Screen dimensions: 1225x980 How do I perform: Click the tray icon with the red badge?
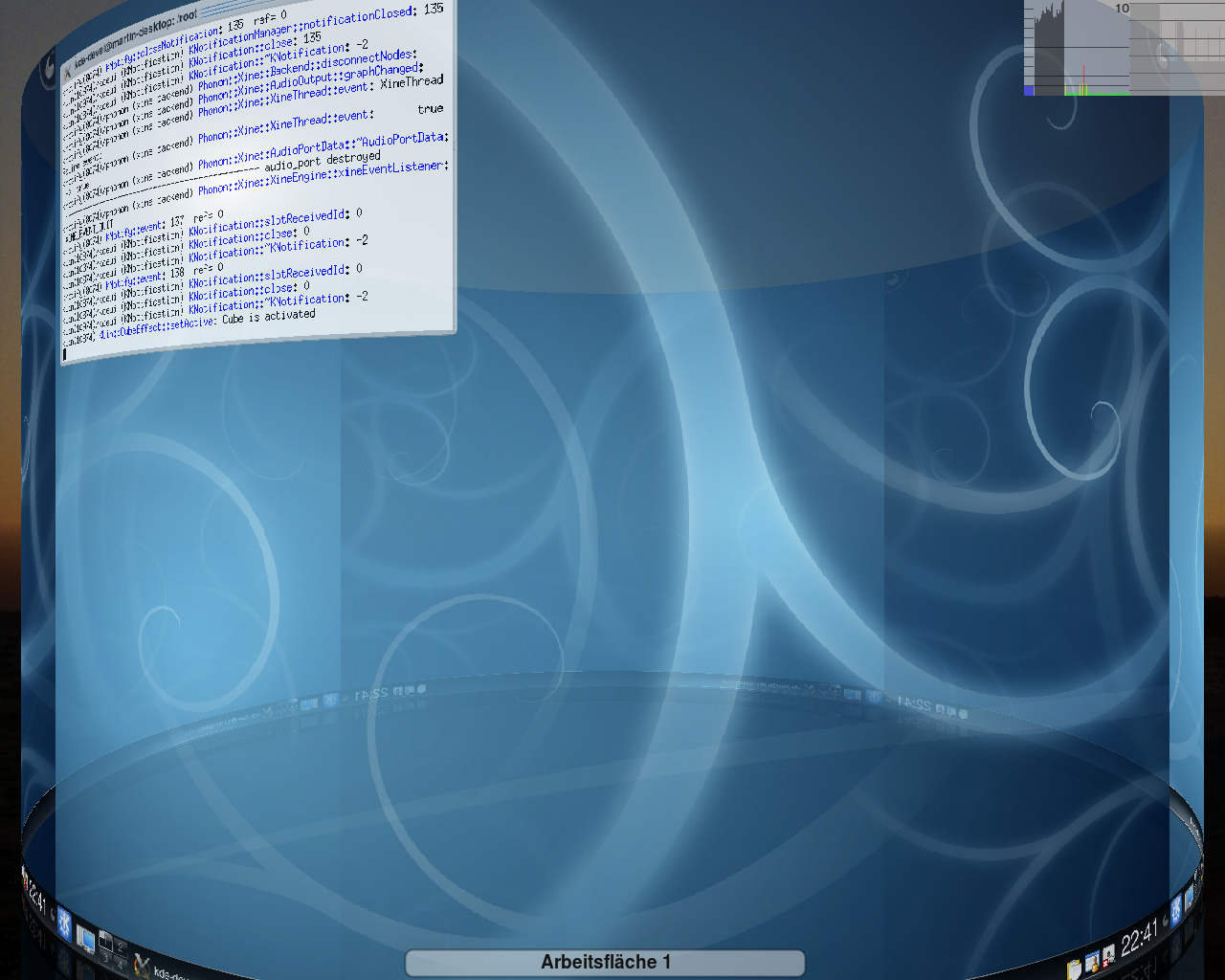coord(1109,955)
